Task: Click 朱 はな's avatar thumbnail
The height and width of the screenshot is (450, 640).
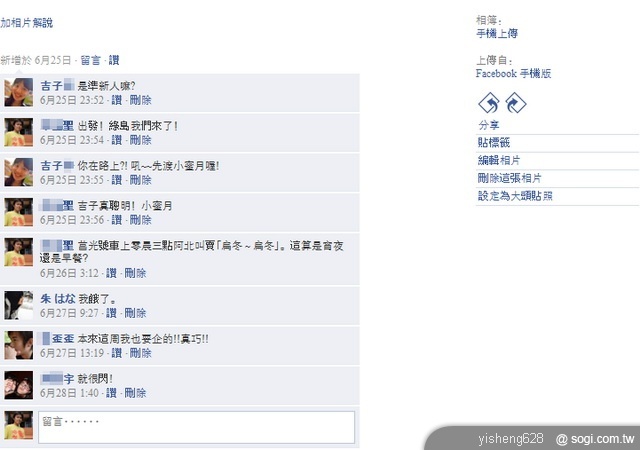Action: point(18,305)
